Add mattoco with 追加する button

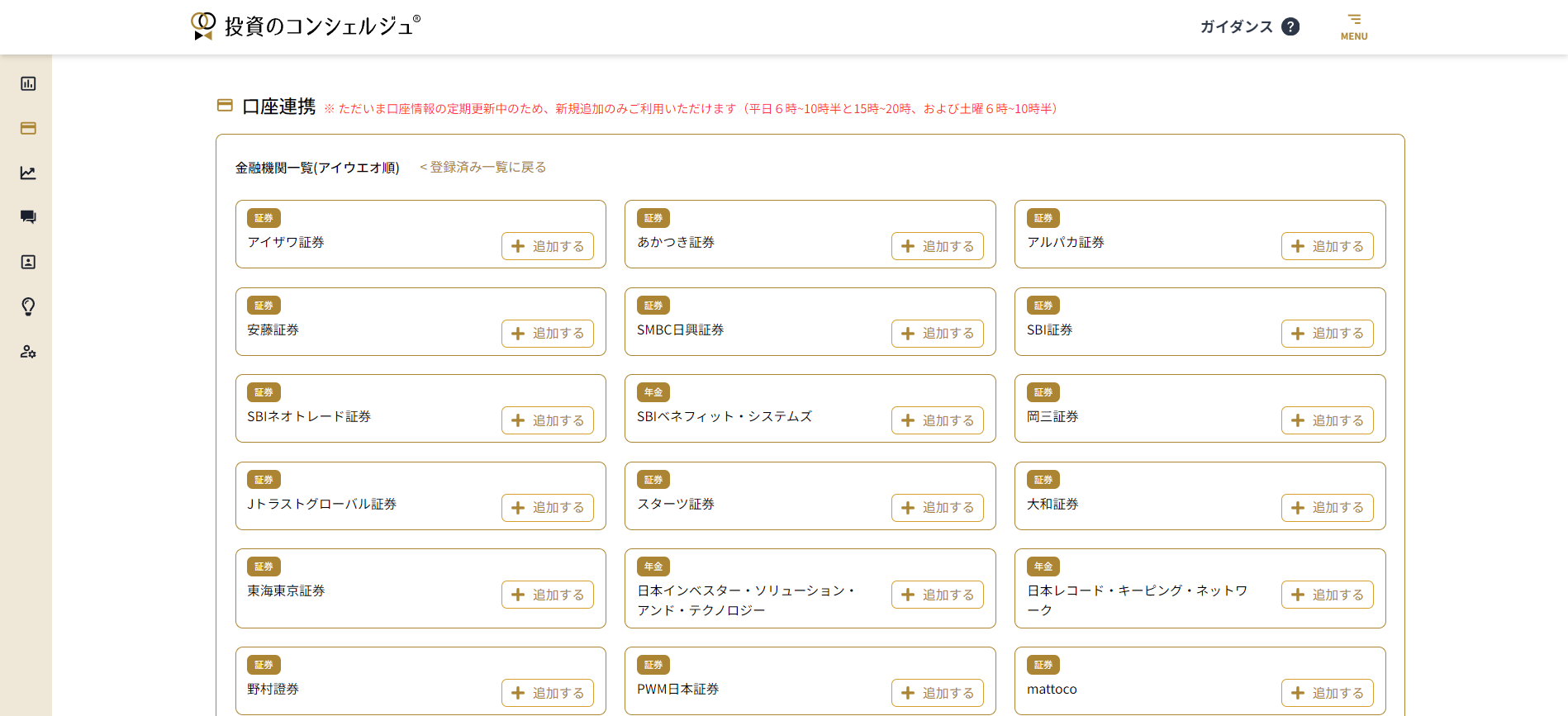1328,693
